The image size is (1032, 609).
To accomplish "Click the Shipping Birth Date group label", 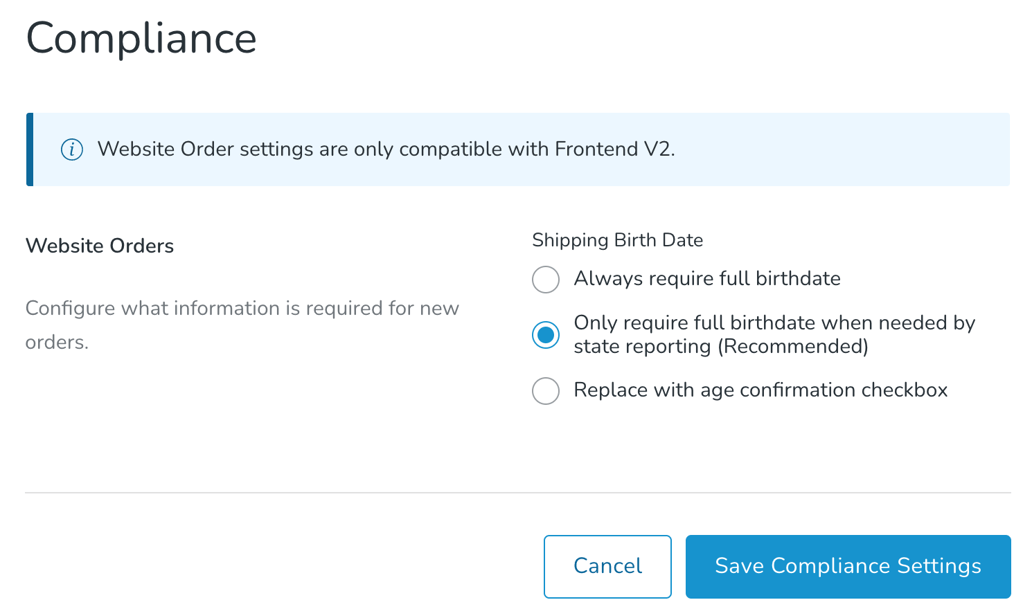I will 617,240.
